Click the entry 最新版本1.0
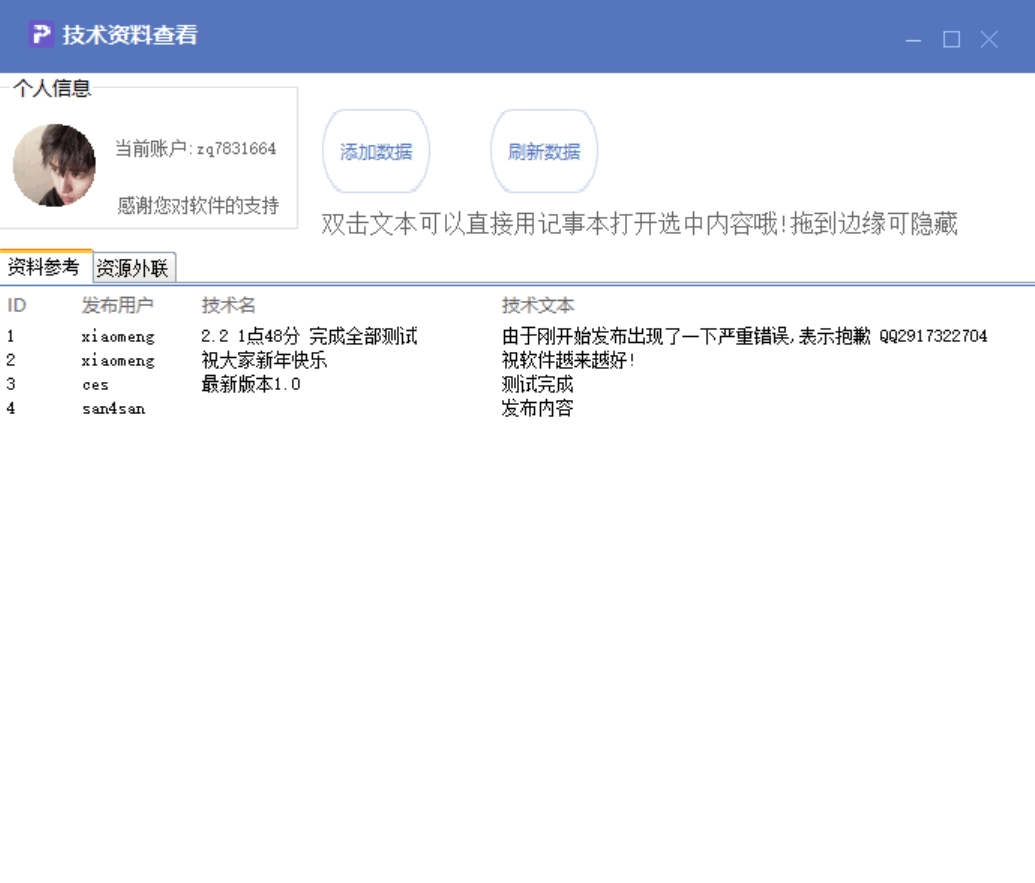 251,384
